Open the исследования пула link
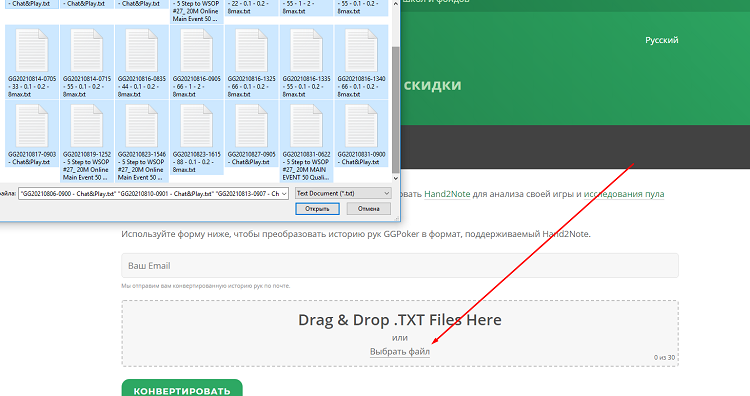 coord(624,194)
